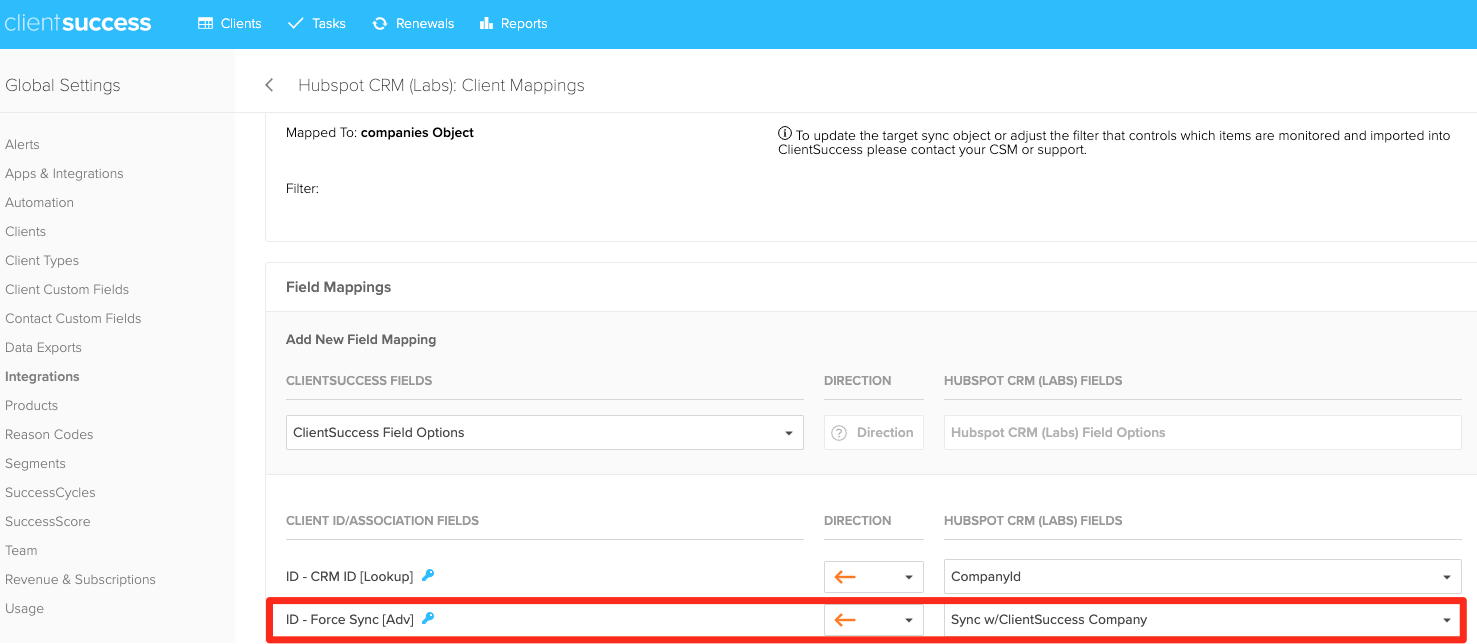1477x644 pixels.
Task: Click the Tasks checkmark icon
Action: tap(295, 23)
